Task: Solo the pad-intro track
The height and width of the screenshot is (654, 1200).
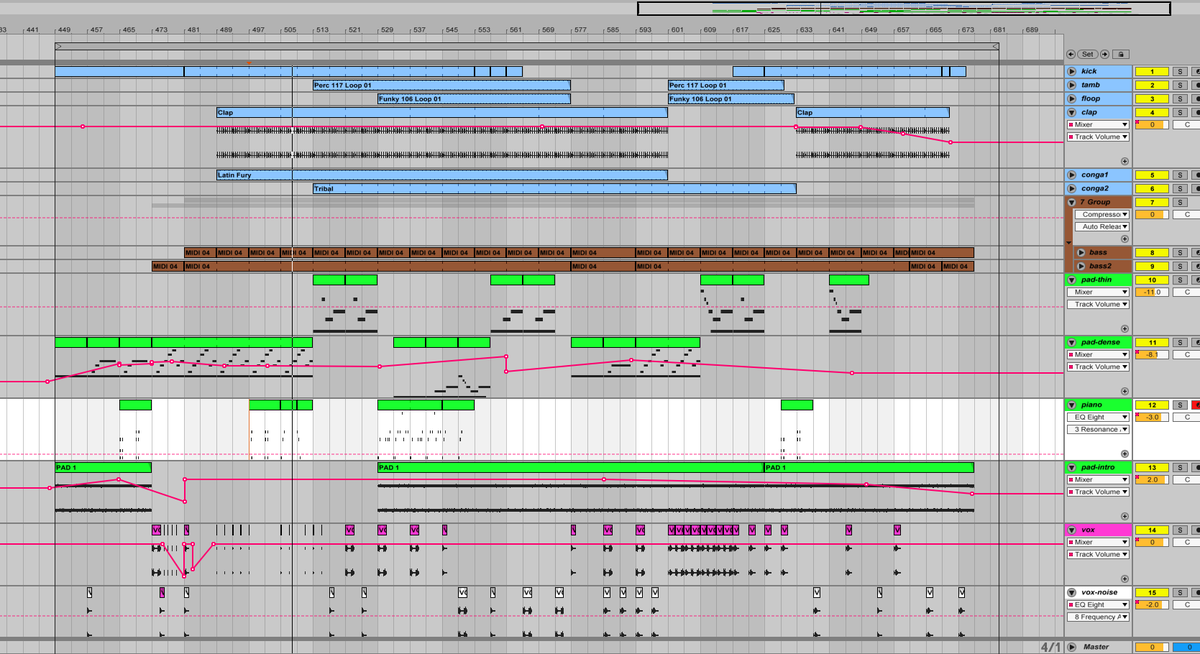Action: click(1180, 467)
